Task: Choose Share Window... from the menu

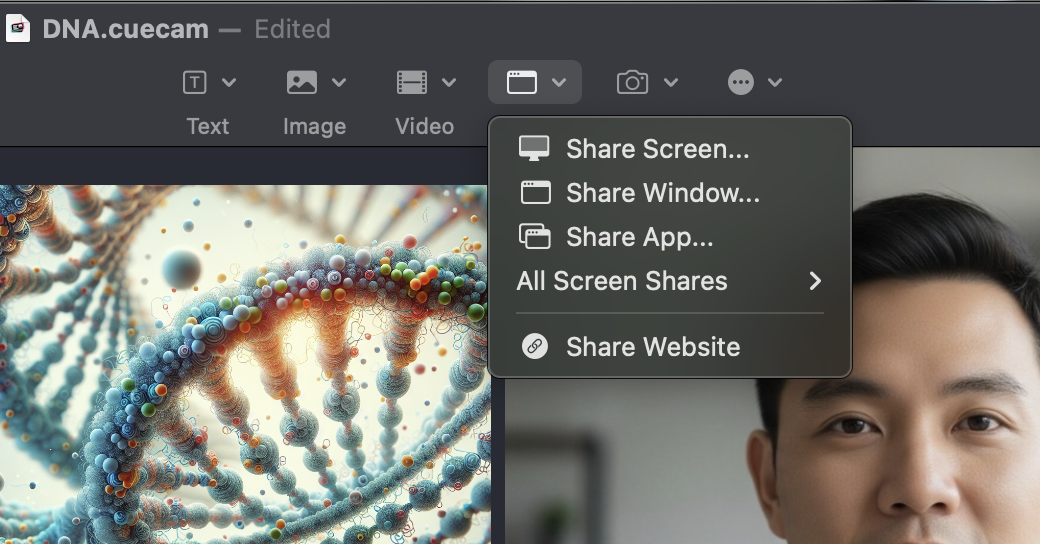Action: point(670,192)
